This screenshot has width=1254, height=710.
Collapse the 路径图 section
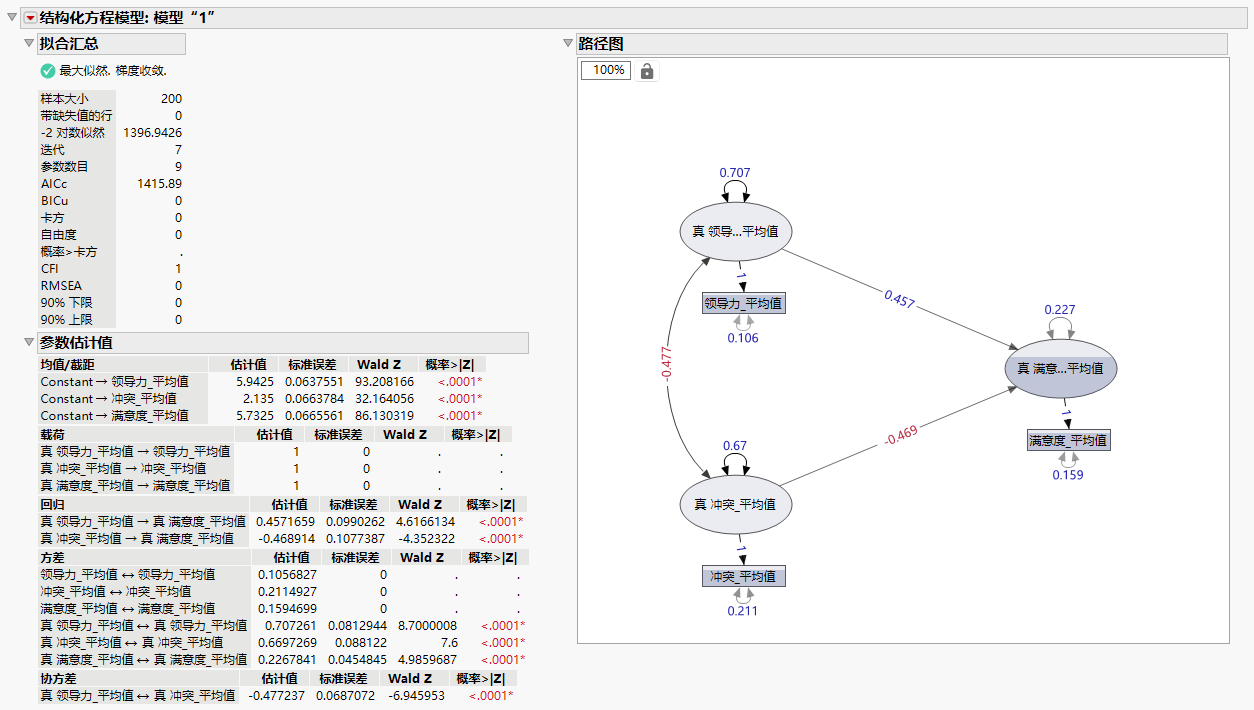click(x=568, y=44)
